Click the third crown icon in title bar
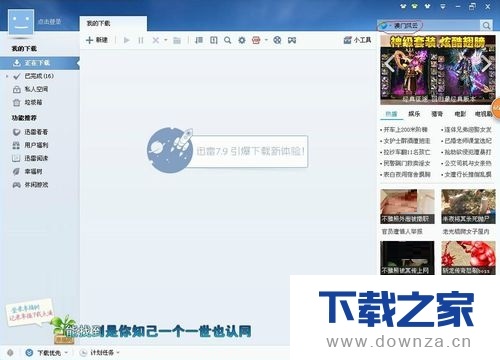 coord(427,6)
